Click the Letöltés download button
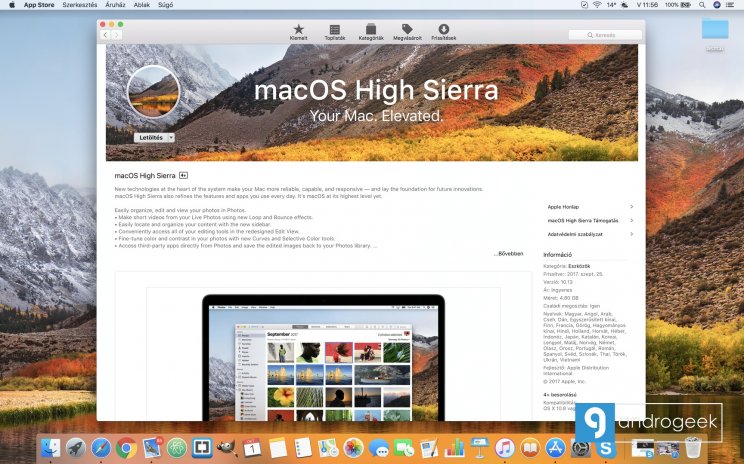 coord(151,138)
